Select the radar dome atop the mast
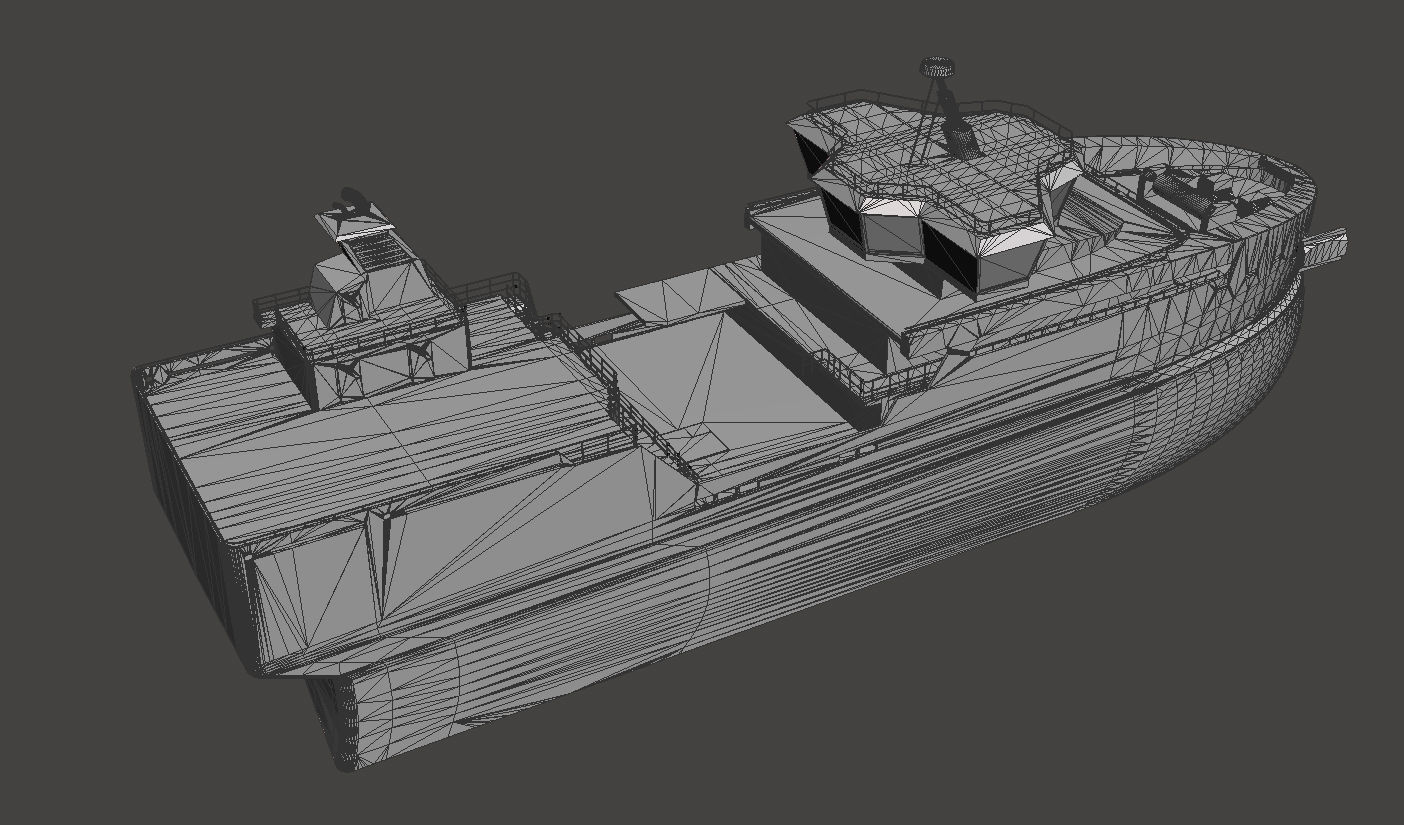 click(937, 67)
